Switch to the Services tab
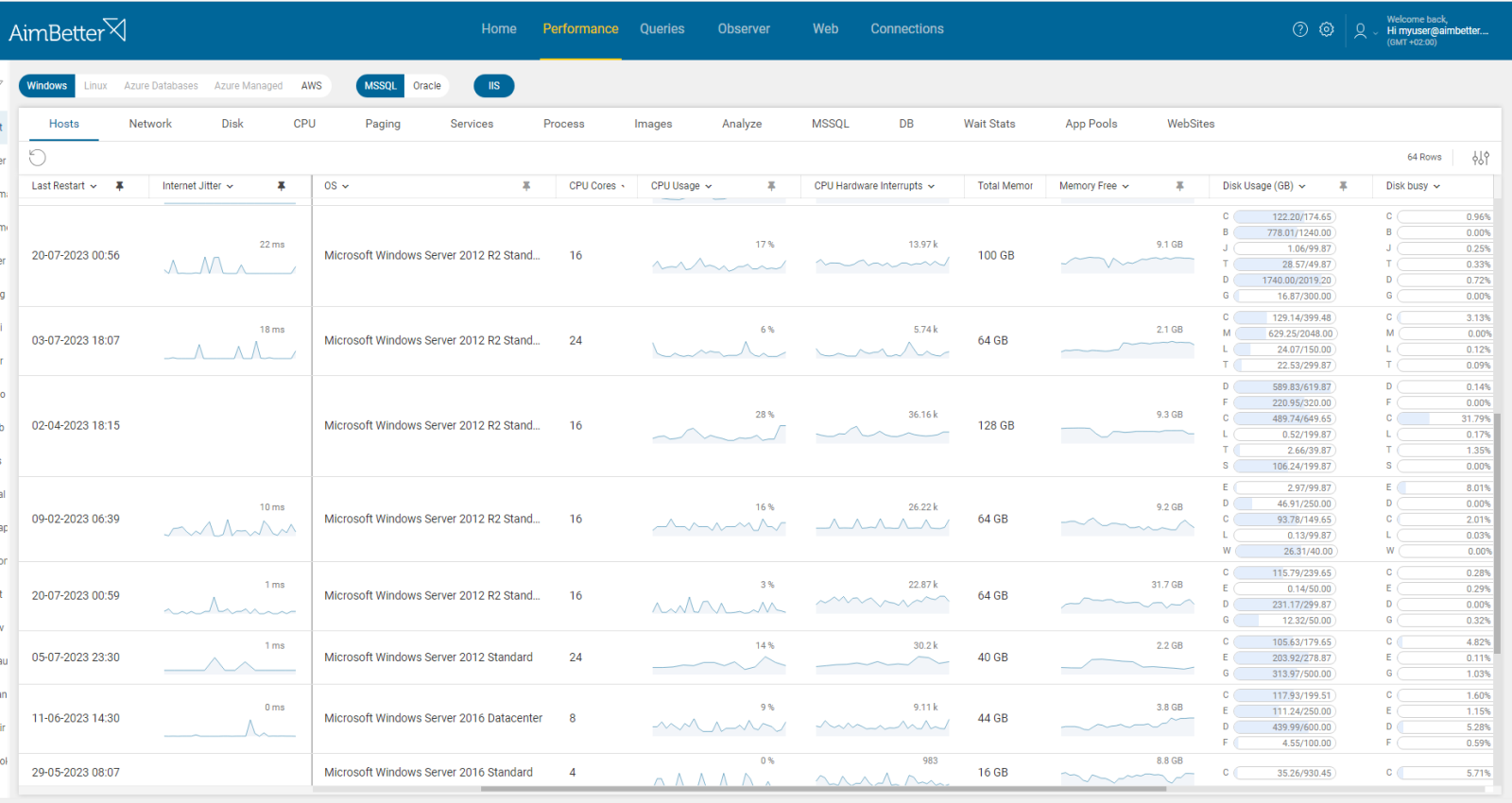The image size is (1512, 803). pos(472,124)
